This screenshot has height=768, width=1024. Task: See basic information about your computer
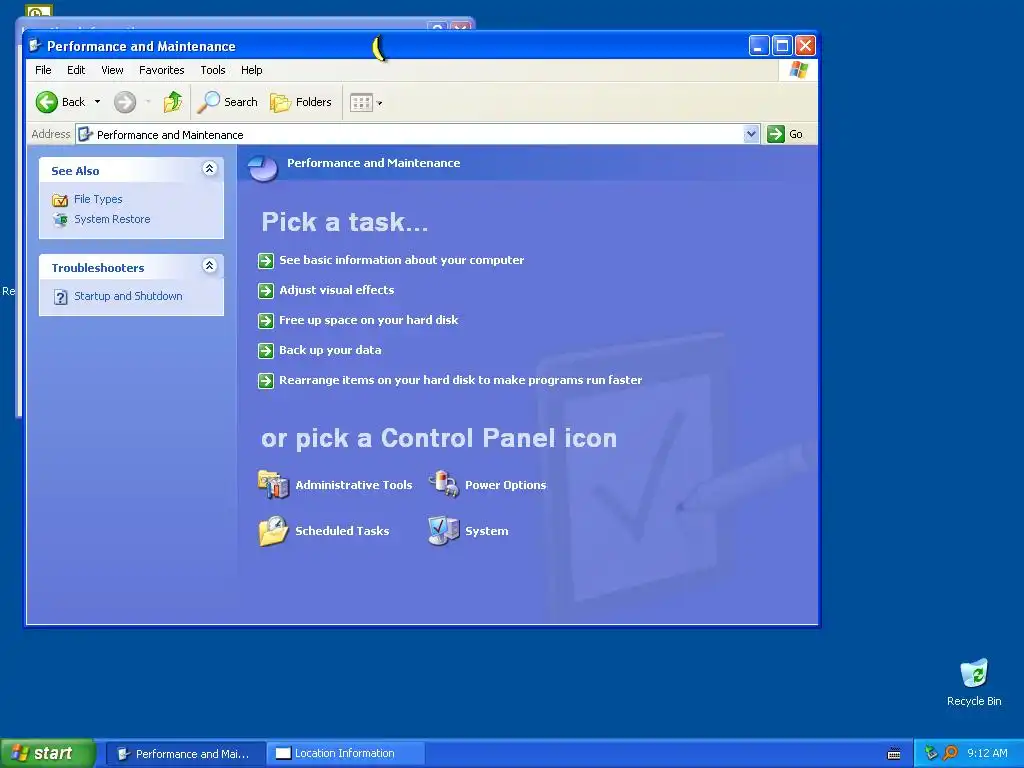pos(402,260)
